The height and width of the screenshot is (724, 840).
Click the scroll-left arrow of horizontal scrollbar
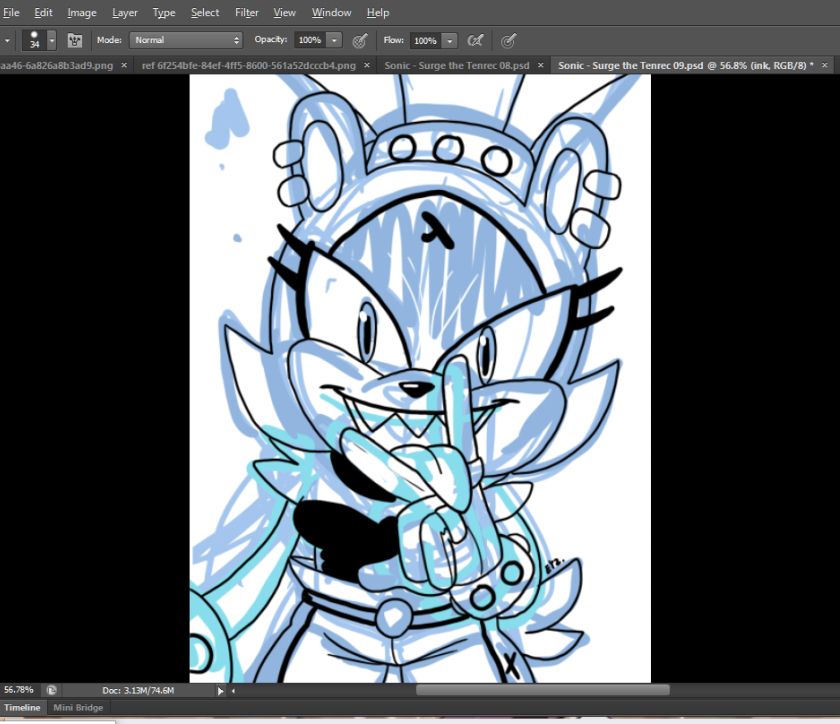point(233,691)
